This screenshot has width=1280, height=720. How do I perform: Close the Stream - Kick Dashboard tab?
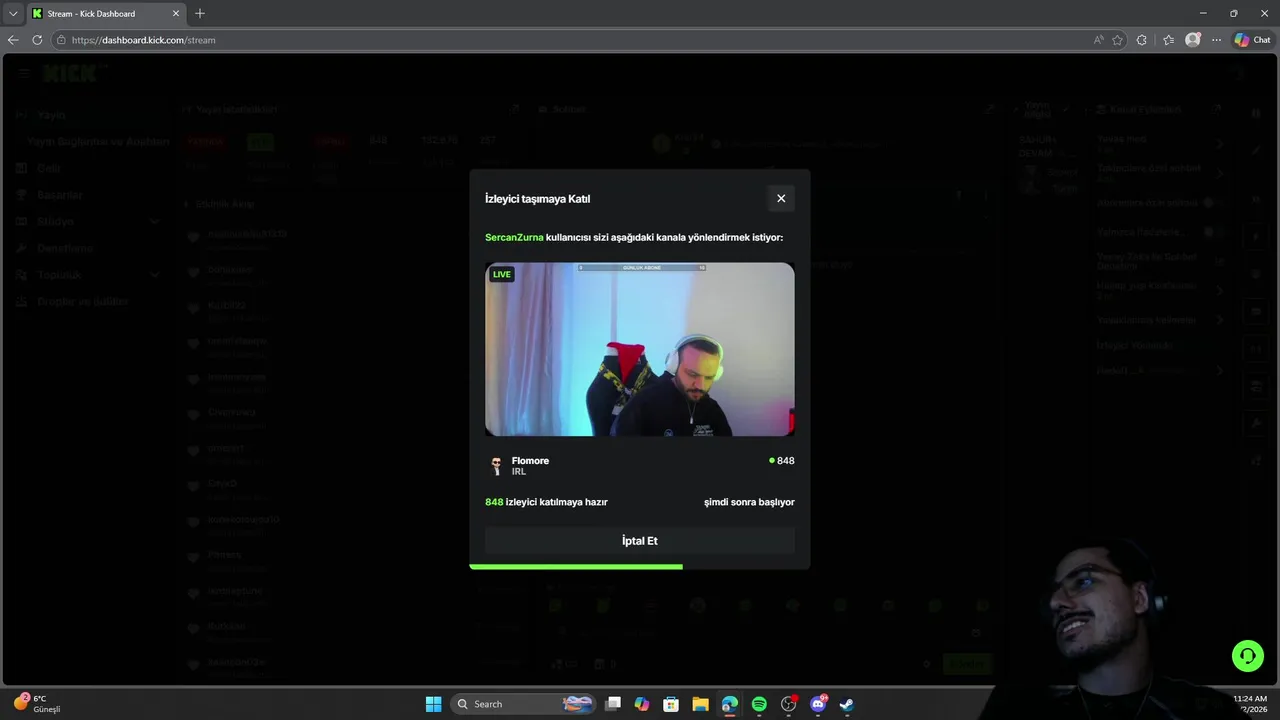(176, 14)
